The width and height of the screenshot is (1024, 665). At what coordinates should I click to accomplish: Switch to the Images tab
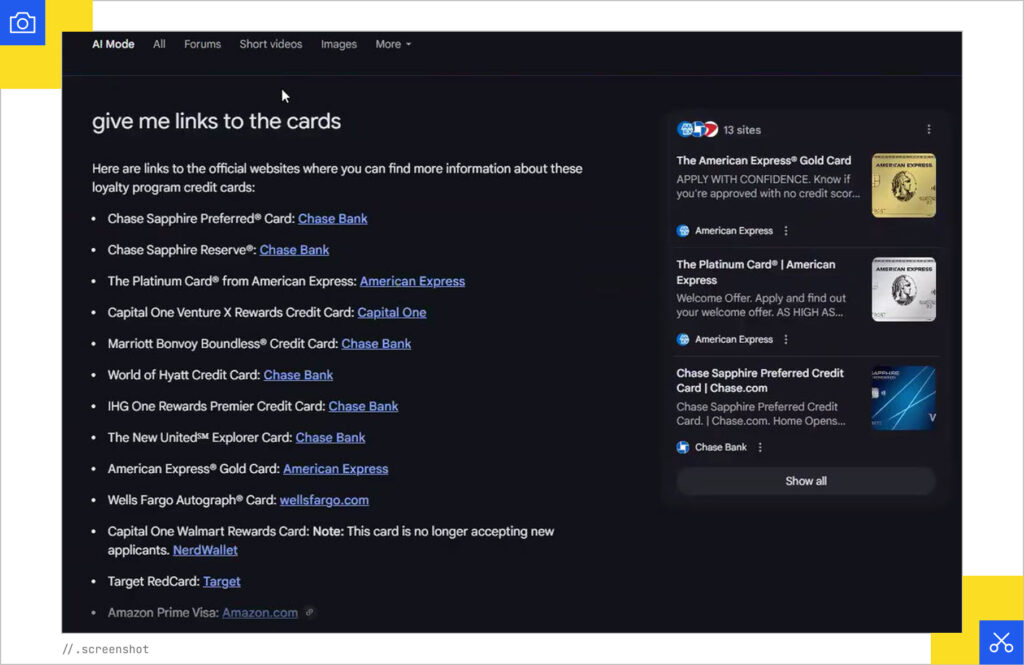(339, 44)
